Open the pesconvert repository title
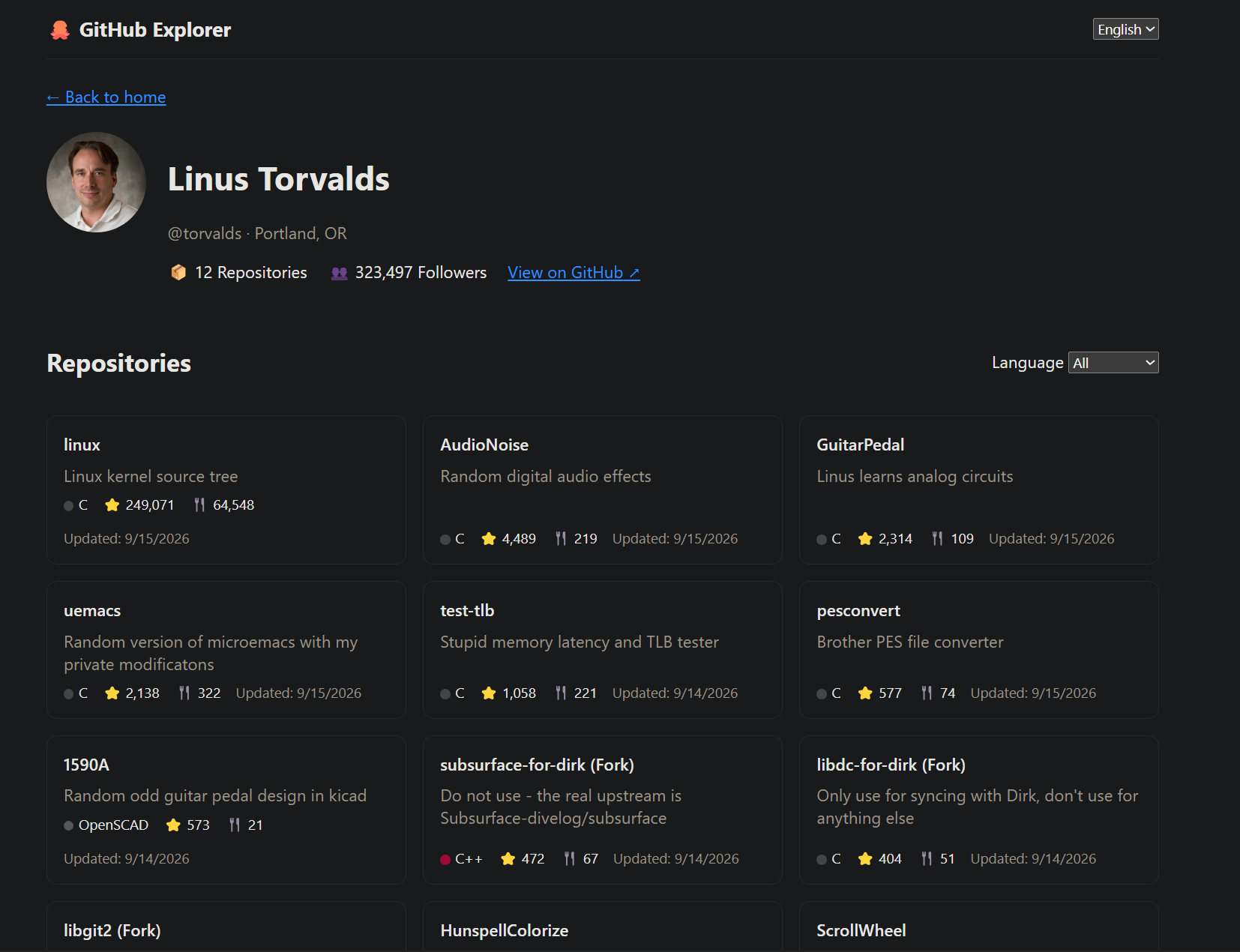The height and width of the screenshot is (952, 1240). pos(858,611)
